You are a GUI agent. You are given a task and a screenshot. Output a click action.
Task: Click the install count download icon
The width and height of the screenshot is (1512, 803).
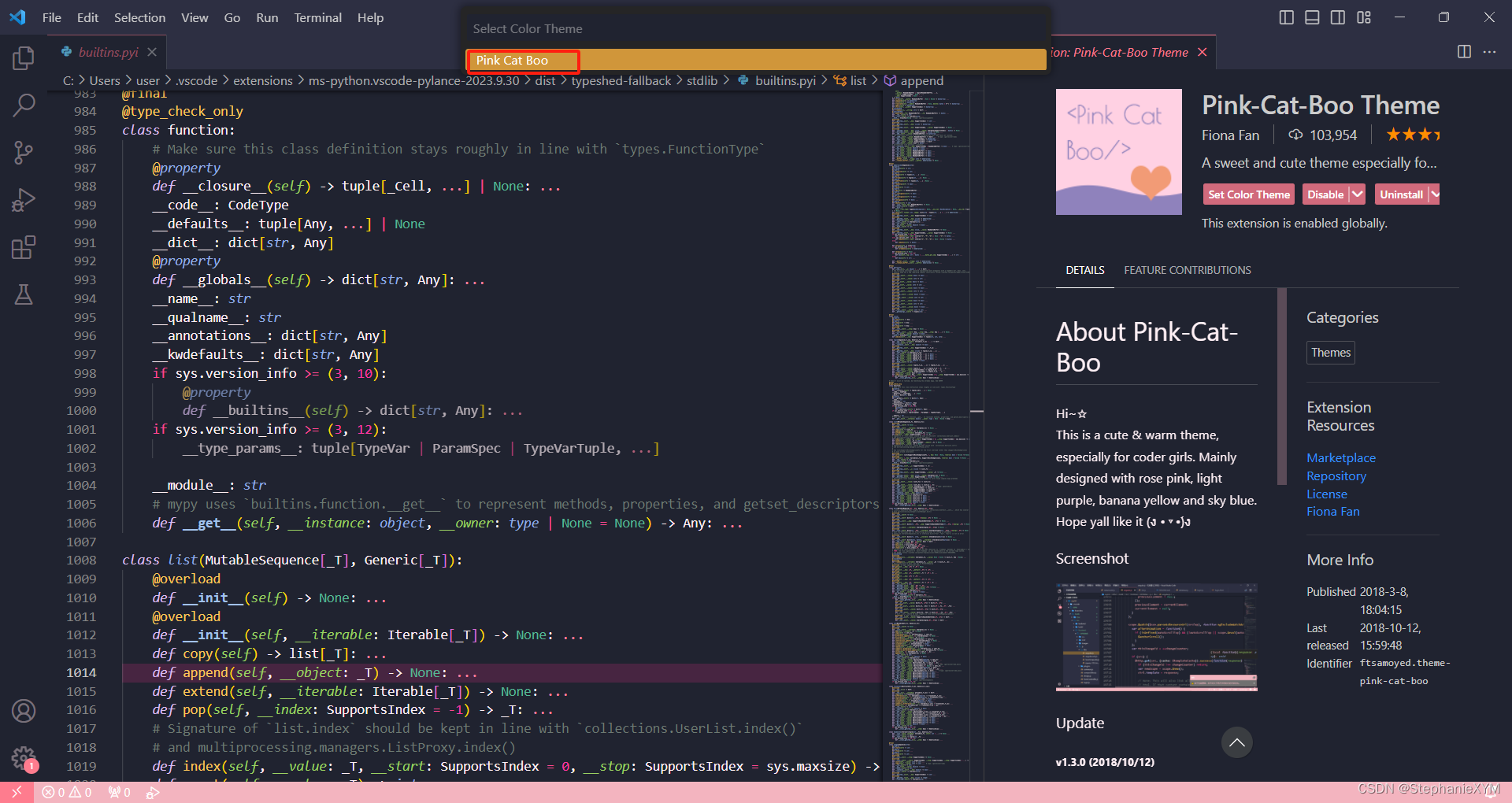pyautogui.click(x=1295, y=135)
